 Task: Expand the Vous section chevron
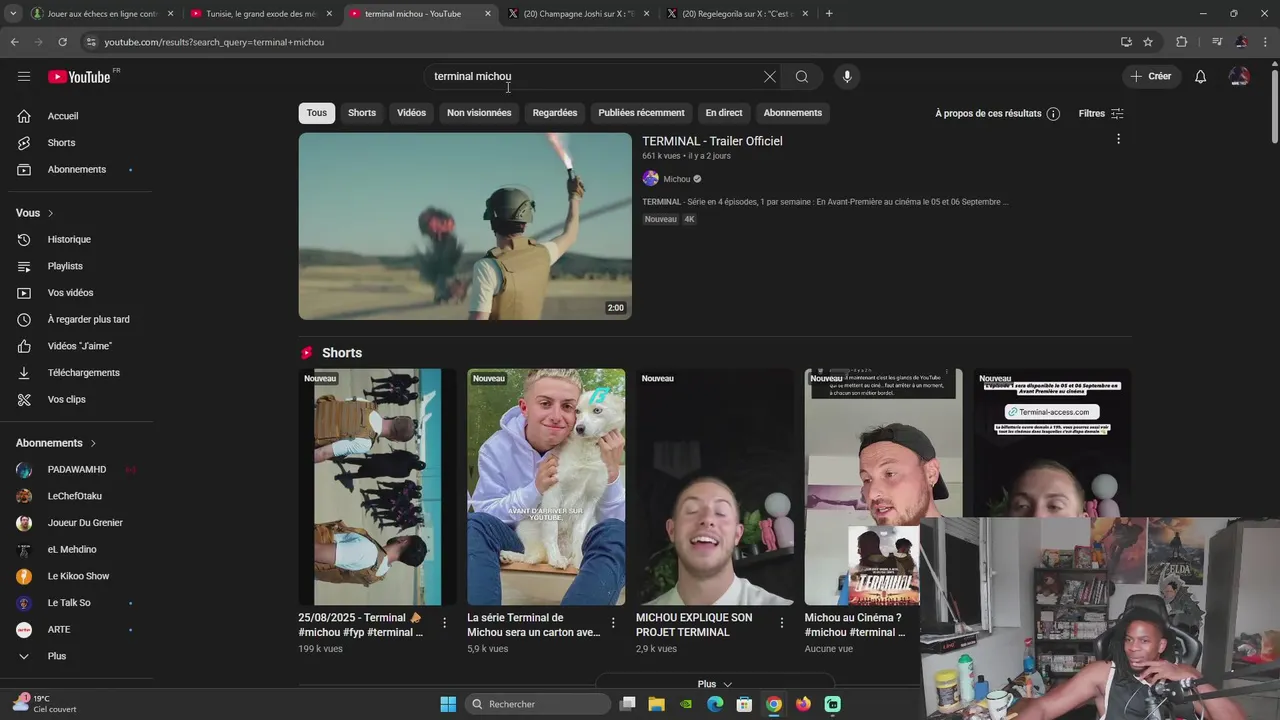point(50,213)
